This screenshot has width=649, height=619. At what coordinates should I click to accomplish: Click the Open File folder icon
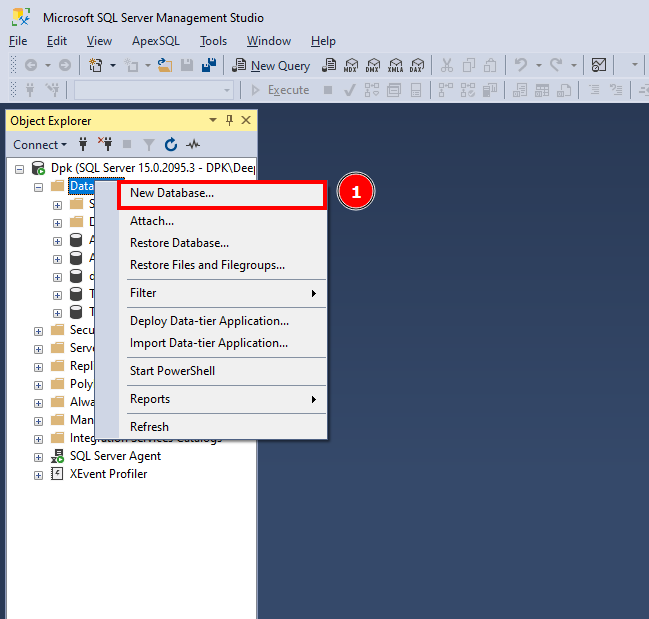tap(165, 65)
